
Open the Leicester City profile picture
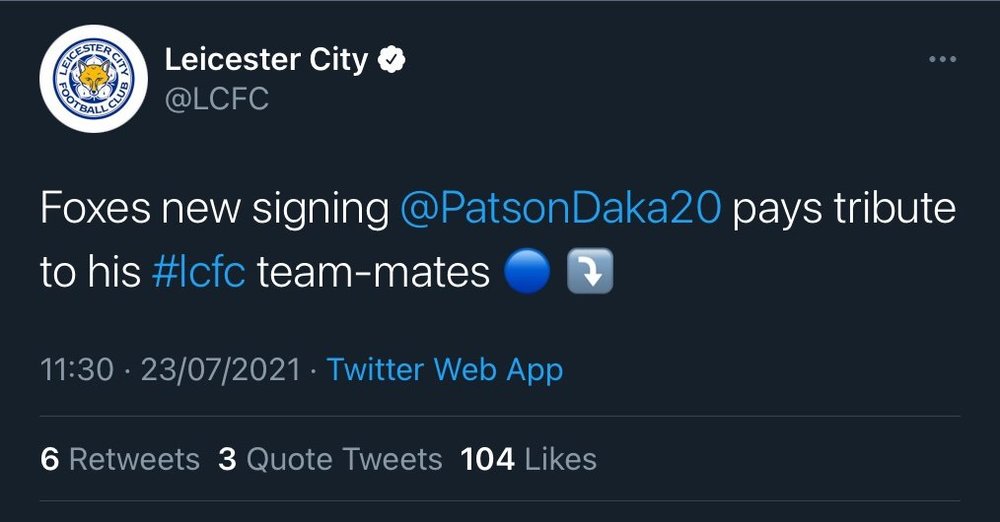point(94,79)
